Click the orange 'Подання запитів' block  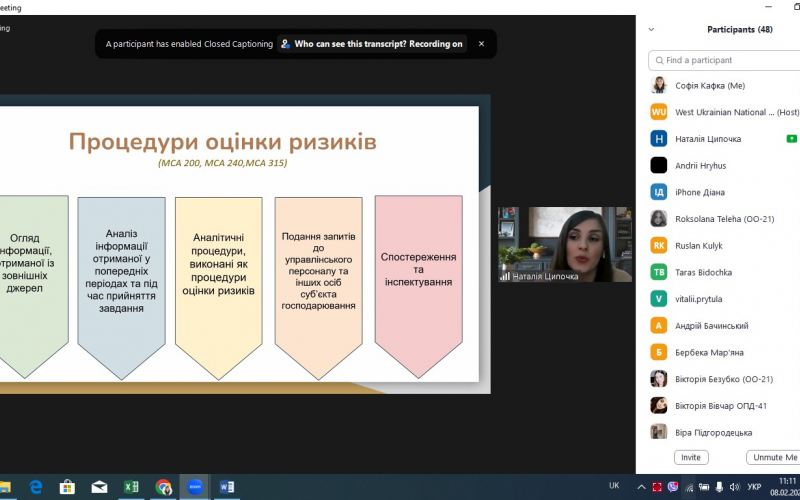point(318,287)
